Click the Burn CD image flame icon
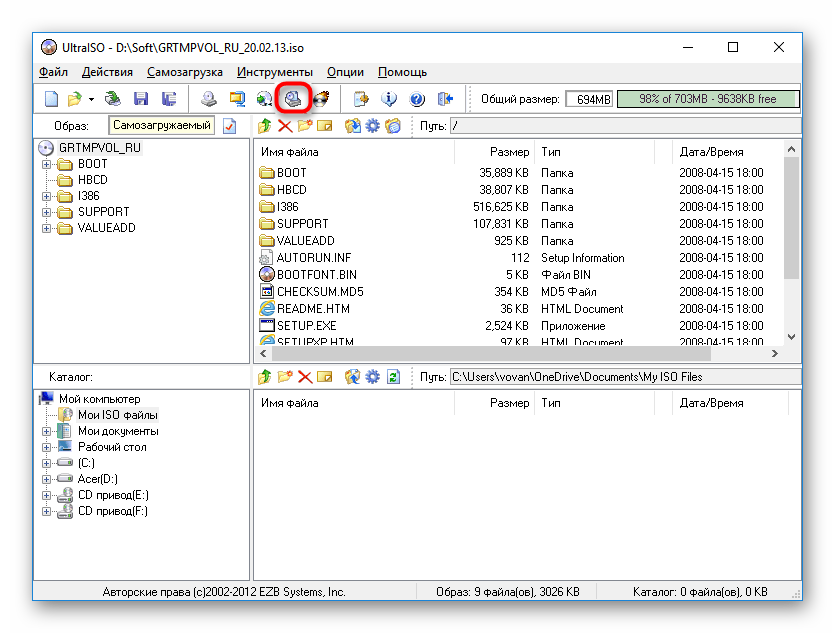The width and height of the screenshot is (835, 633). [320, 99]
